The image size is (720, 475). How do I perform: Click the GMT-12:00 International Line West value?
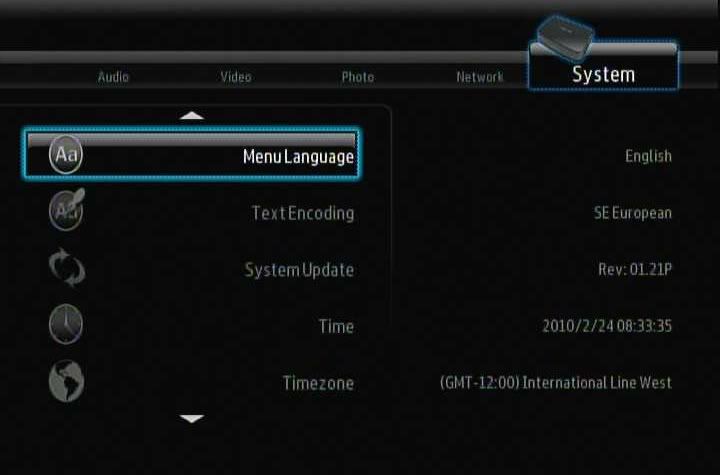pyautogui.click(x=556, y=383)
